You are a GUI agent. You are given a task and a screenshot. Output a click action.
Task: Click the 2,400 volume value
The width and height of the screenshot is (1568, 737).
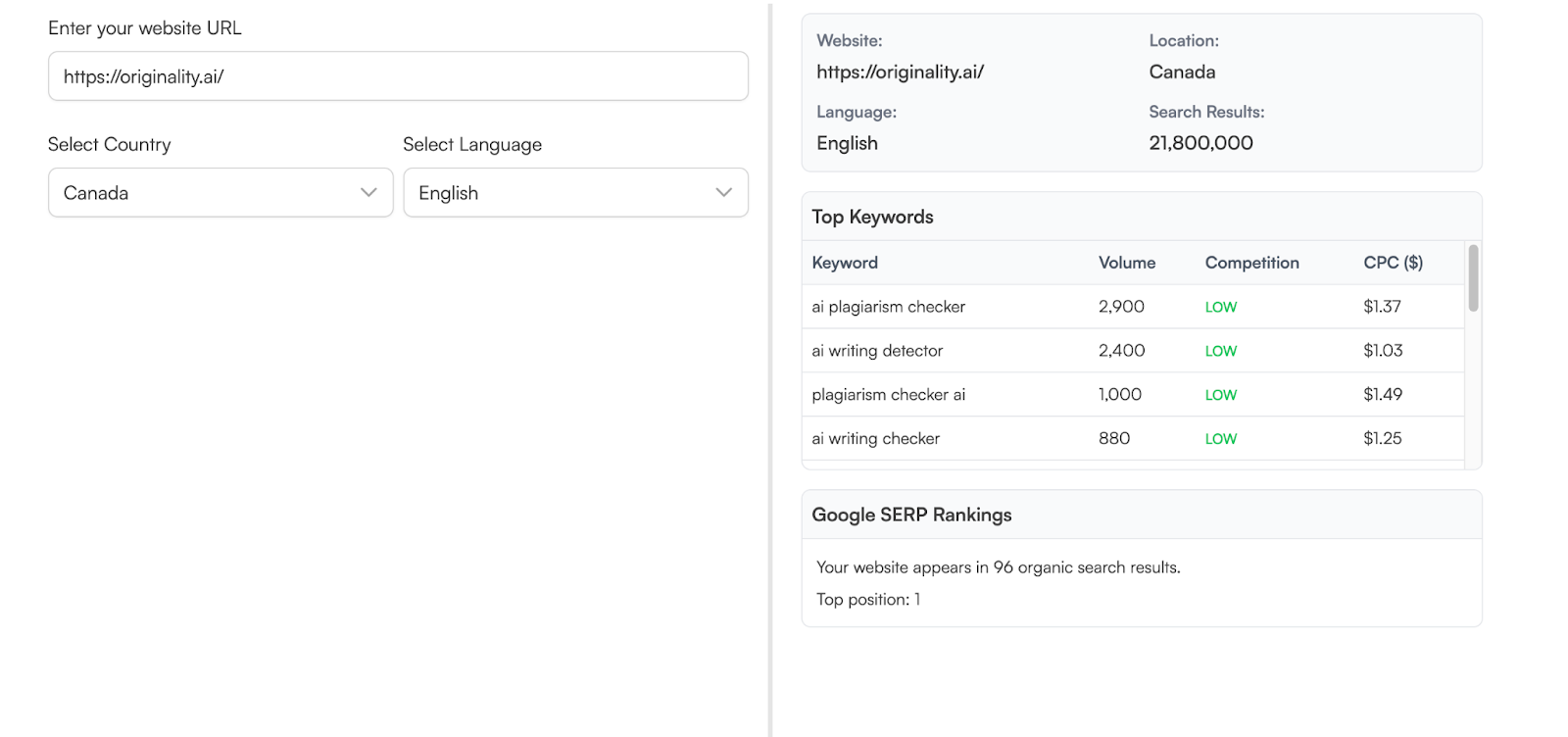1121,351
